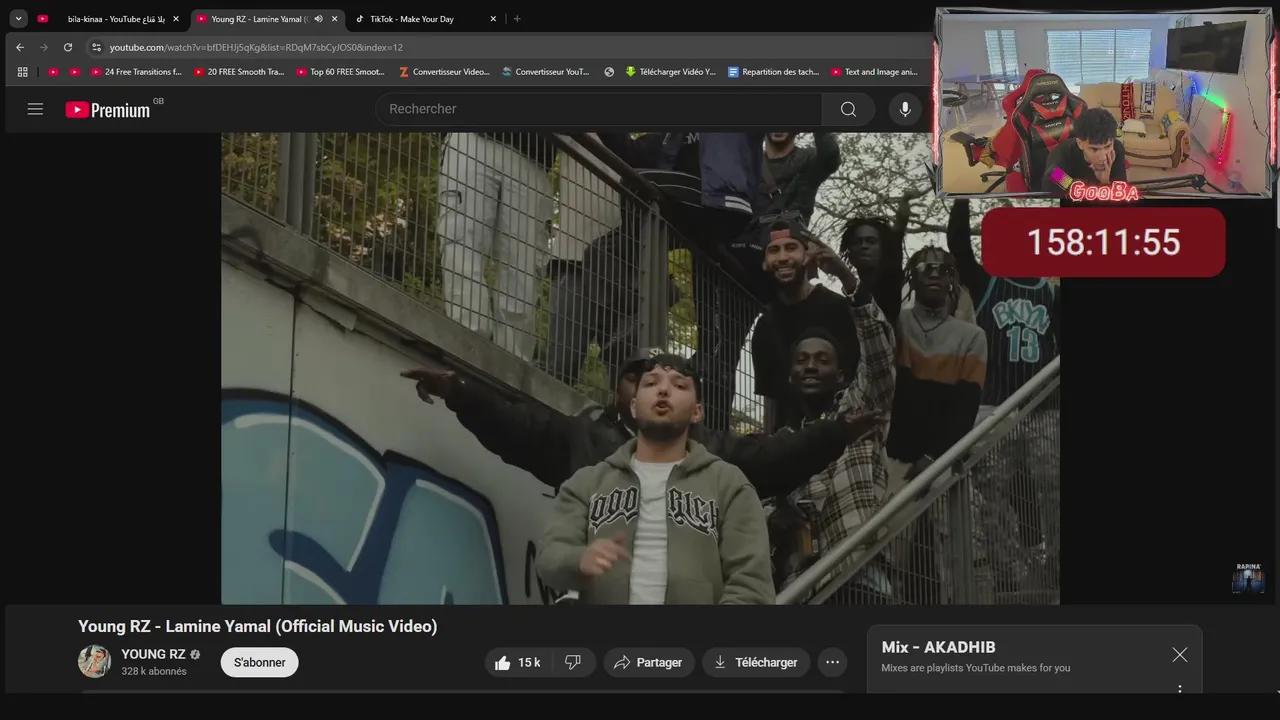Viewport: 1280px width, 720px height.
Task: Switch to TikTok - Make Your Day tab
Action: tap(412, 19)
